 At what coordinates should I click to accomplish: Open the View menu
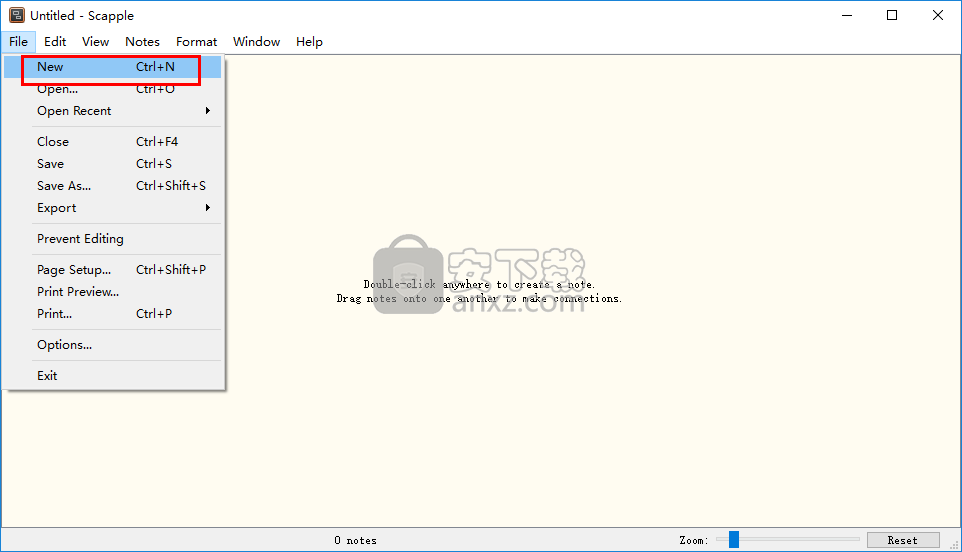tap(95, 42)
